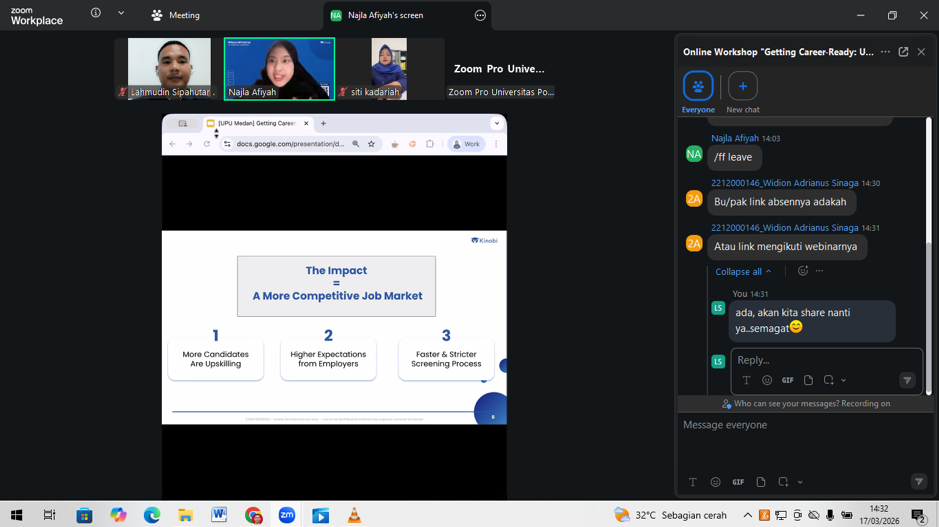Viewport: 939px width, 527px height.
Task: Open the Meeting tab
Action: [176, 15]
